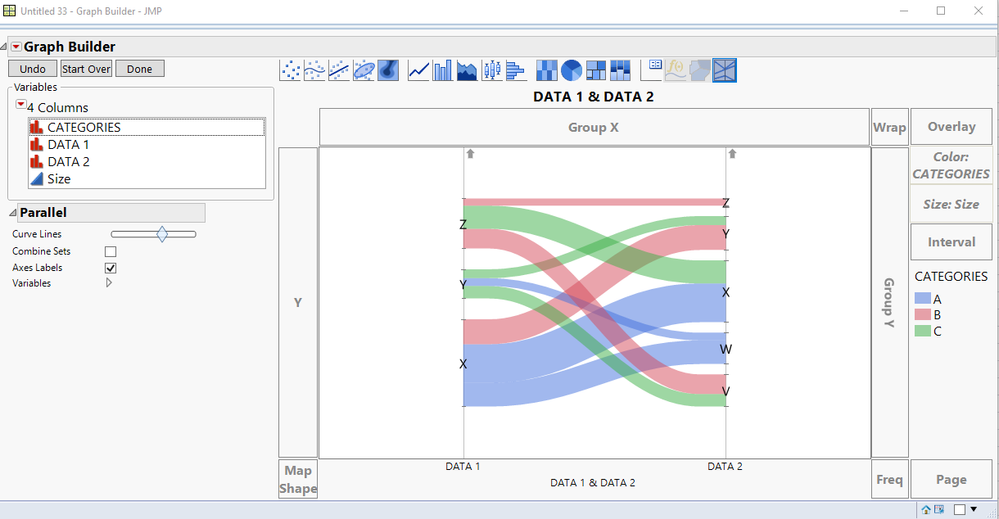Select the Area chart element icon
The image size is (999, 519).
(467, 70)
